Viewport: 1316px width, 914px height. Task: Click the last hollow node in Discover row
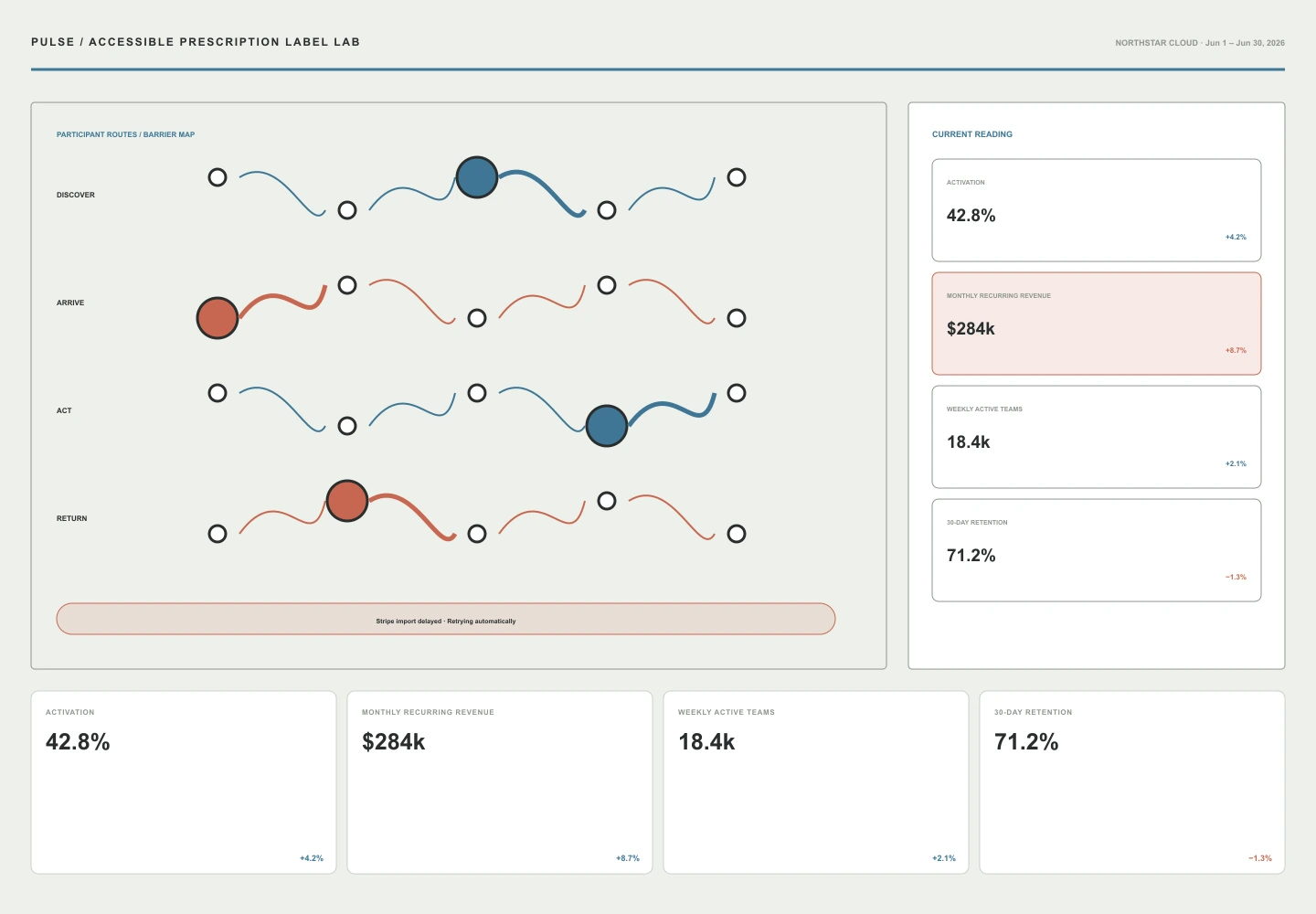click(737, 177)
